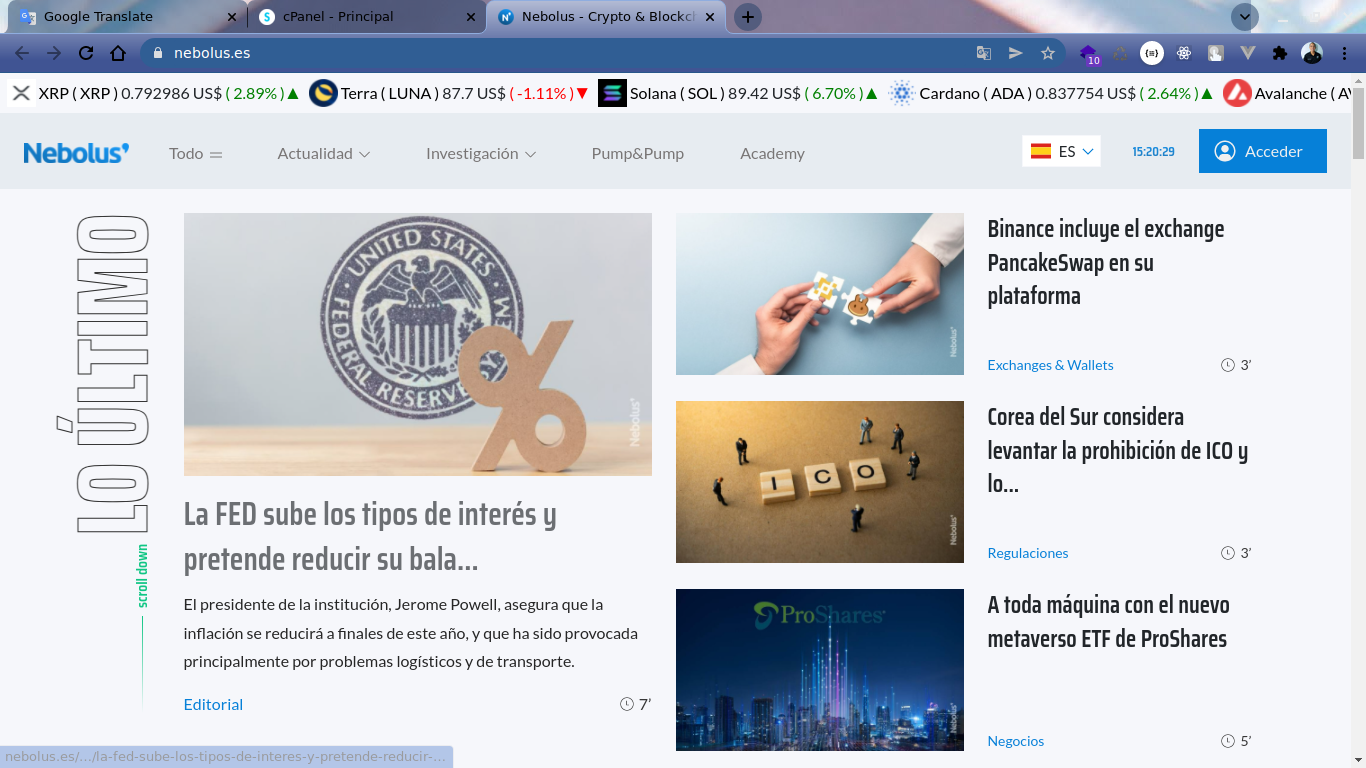
Task: Bookmark this page with star icon
Action: (1048, 53)
